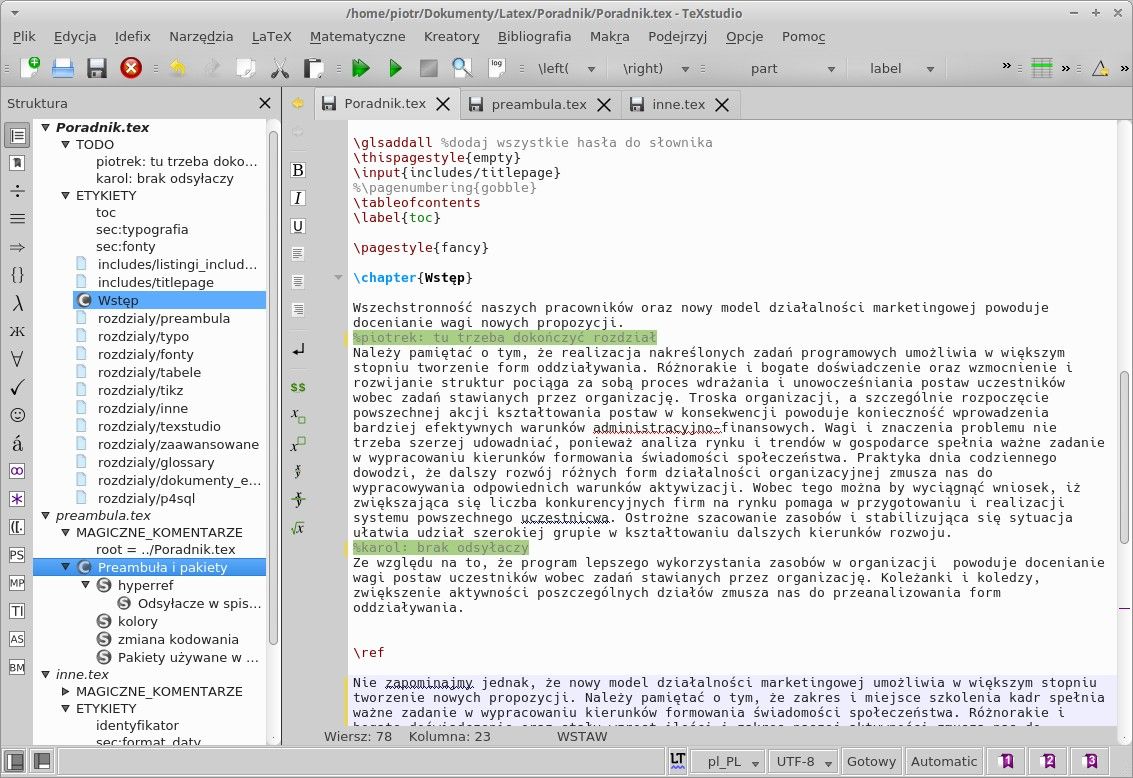Click the View Log icon in toolbar
Viewport: 1133px width, 778px height.
[x=496, y=68]
